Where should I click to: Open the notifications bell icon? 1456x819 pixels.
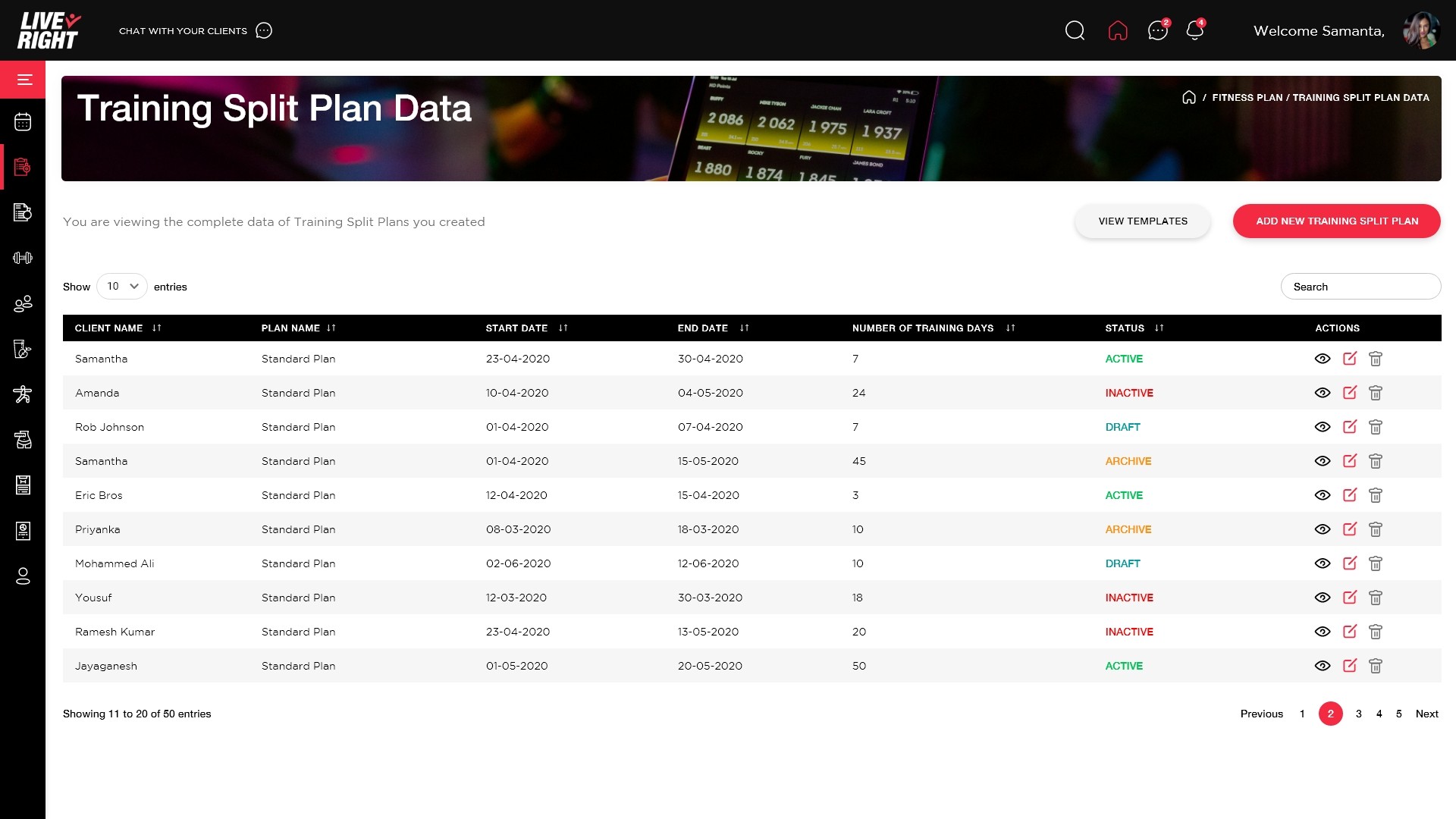pyautogui.click(x=1194, y=30)
